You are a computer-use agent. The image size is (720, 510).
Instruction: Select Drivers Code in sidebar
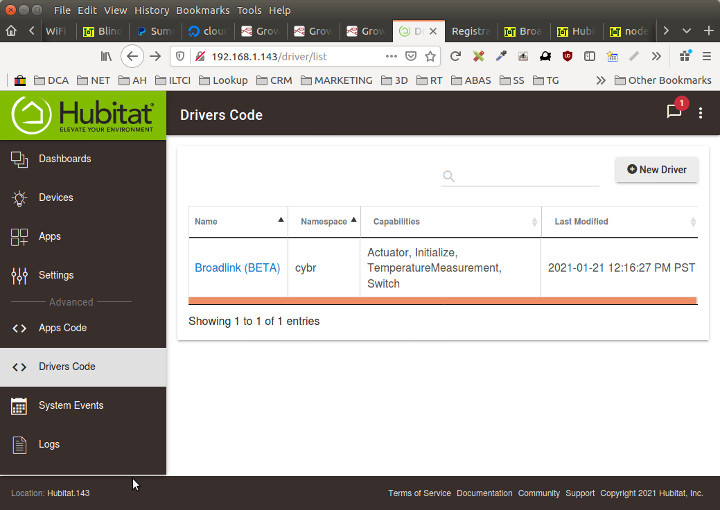83,367
